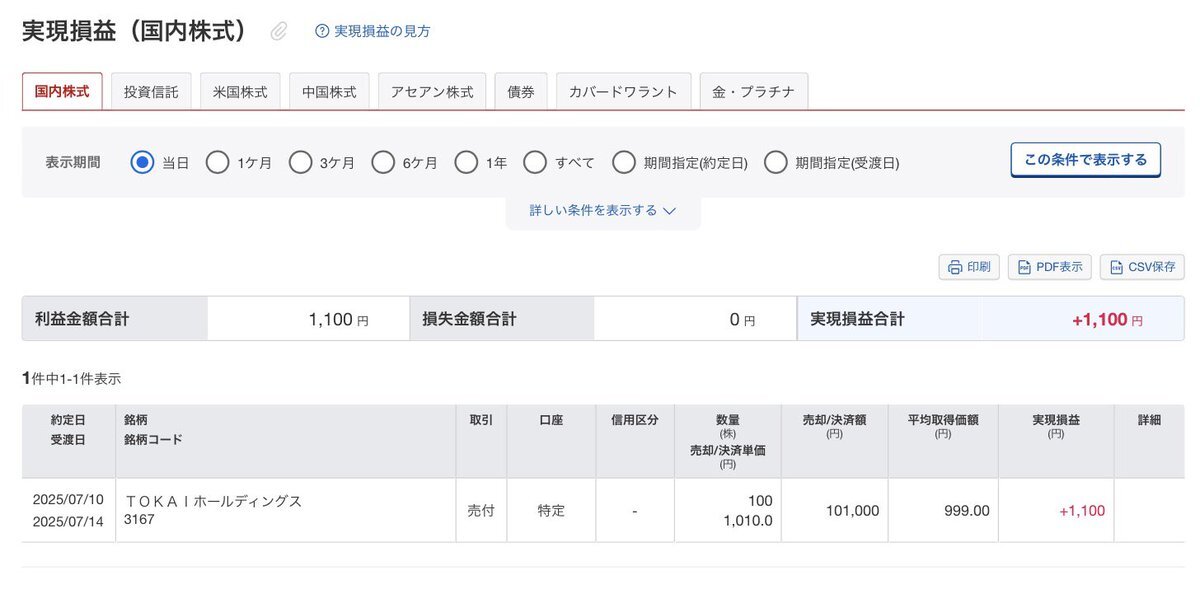Select the 1ケ月 period radio button
This screenshot has height=589, width=1200.
click(217, 162)
